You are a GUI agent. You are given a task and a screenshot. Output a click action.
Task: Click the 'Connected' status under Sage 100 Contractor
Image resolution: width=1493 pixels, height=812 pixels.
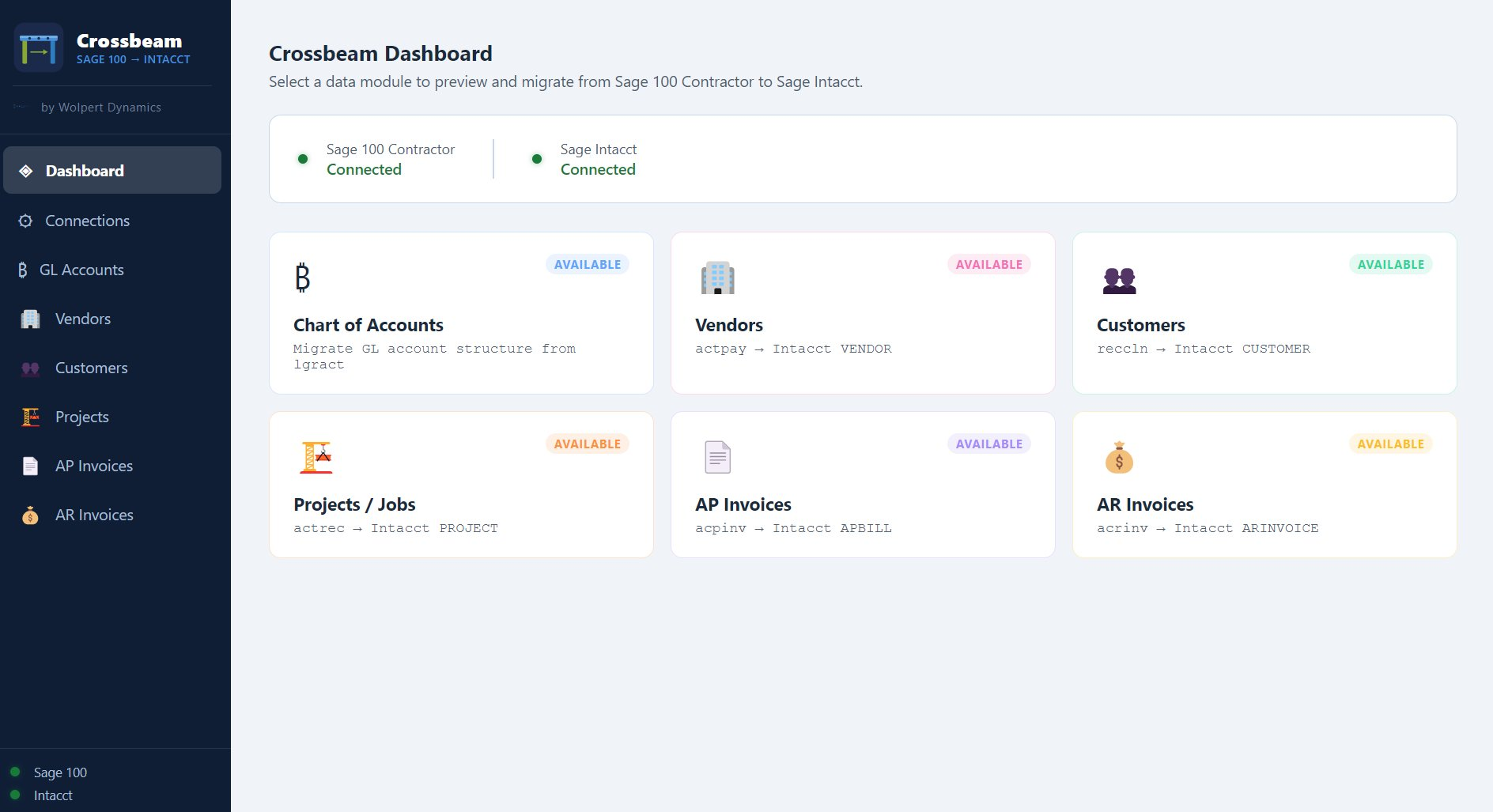tap(364, 169)
